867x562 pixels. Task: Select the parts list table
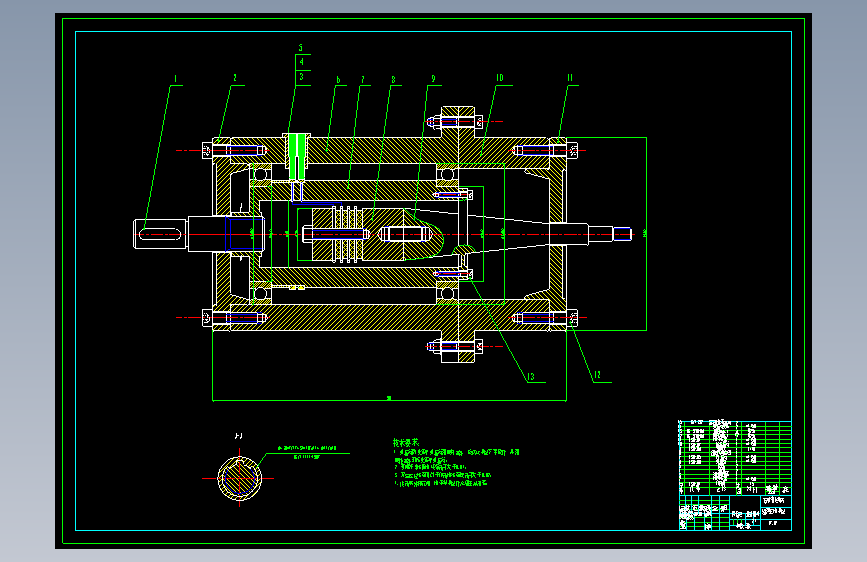click(735, 458)
